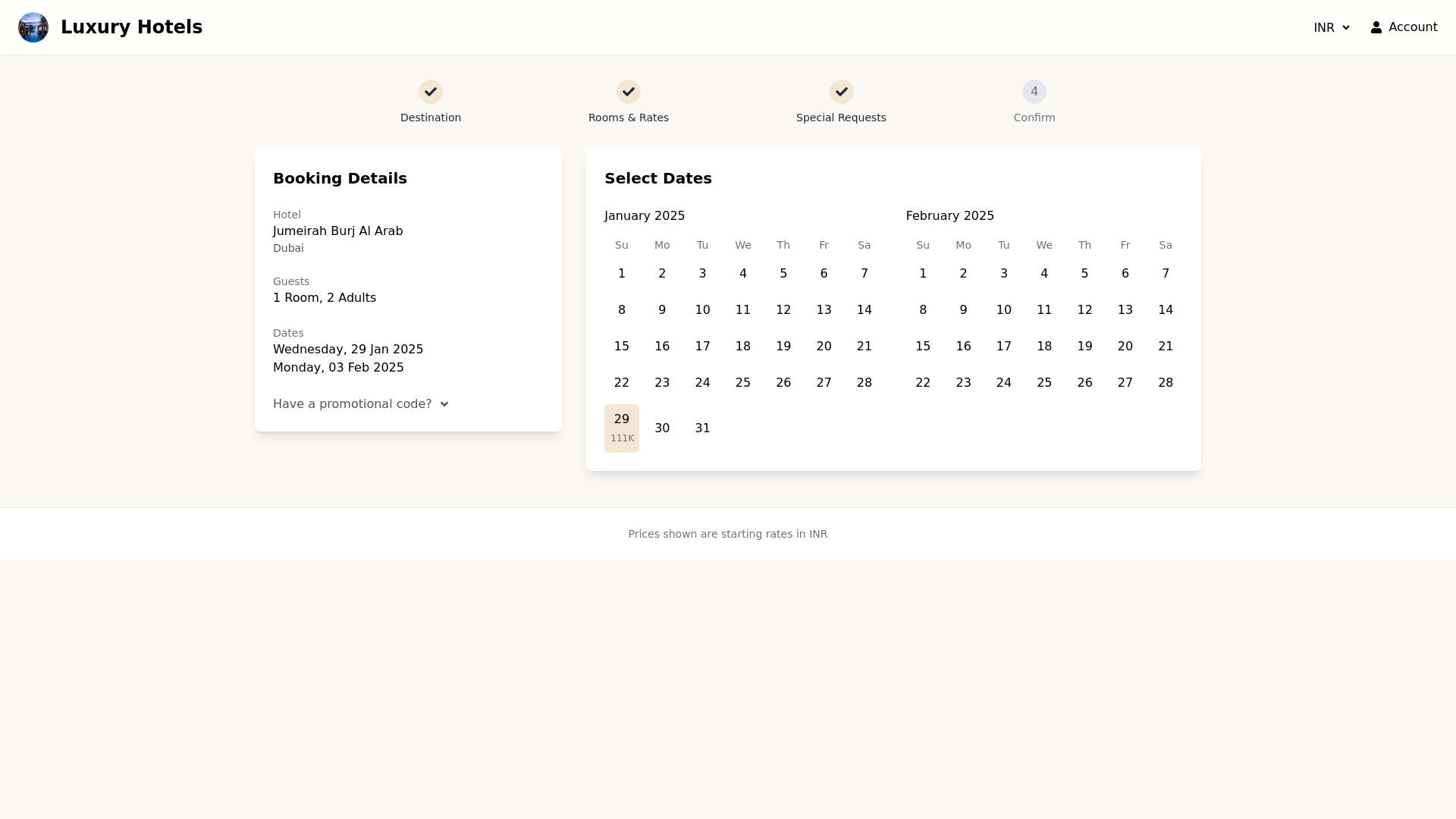Image resolution: width=1456 pixels, height=819 pixels.
Task: Select the Special Requests checkmark icon
Action: click(842, 92)
